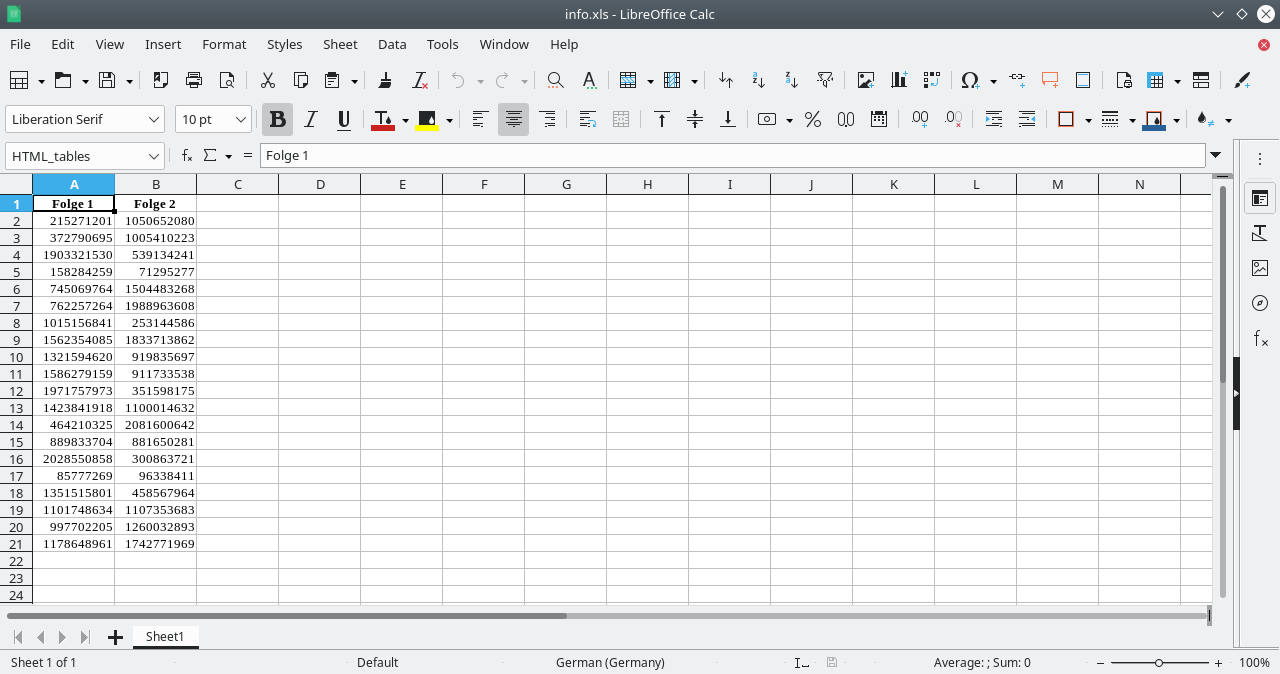Image resolution: width=1280 pixels, height=674 pixels.
Task: Select column B header
Action: [x=156, y=184]
